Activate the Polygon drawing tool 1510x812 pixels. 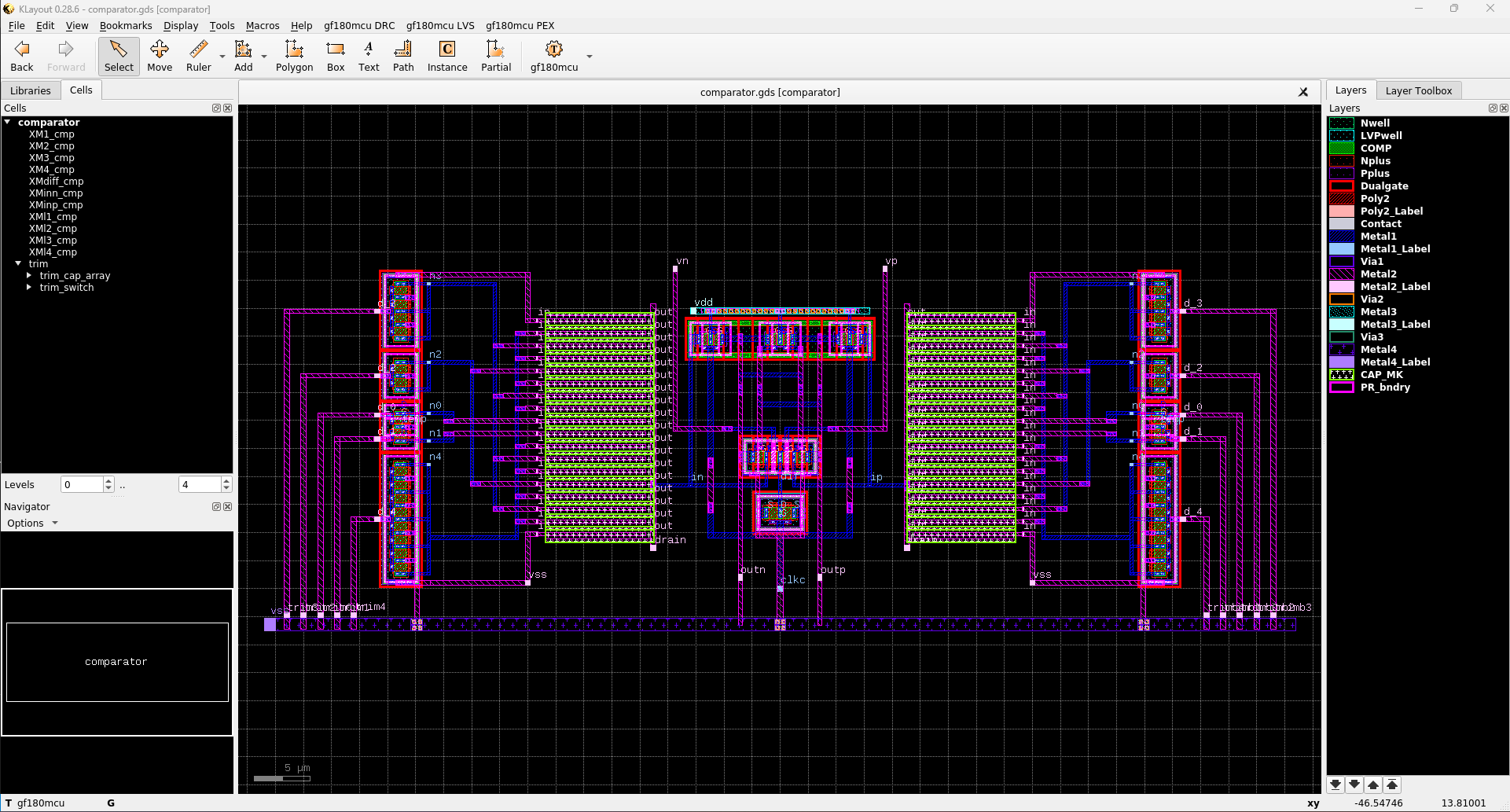294,56
